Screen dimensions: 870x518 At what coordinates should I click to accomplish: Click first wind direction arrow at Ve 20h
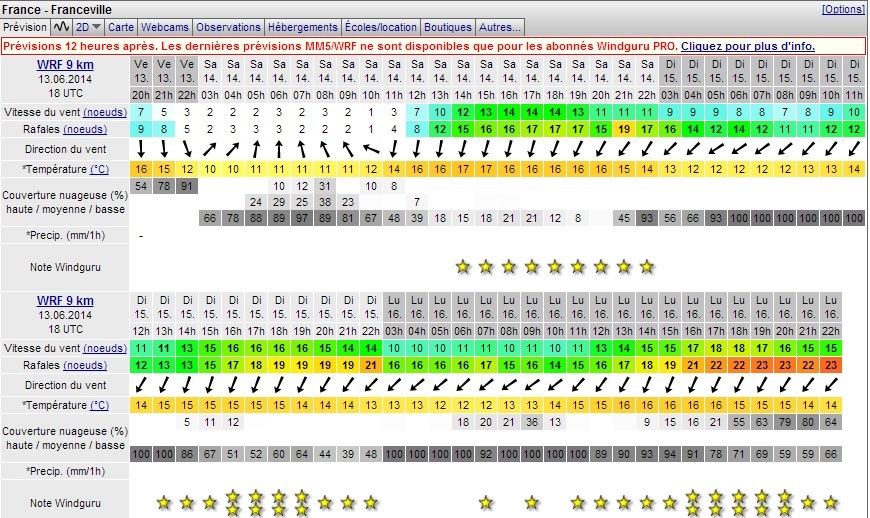pos(141,149)
